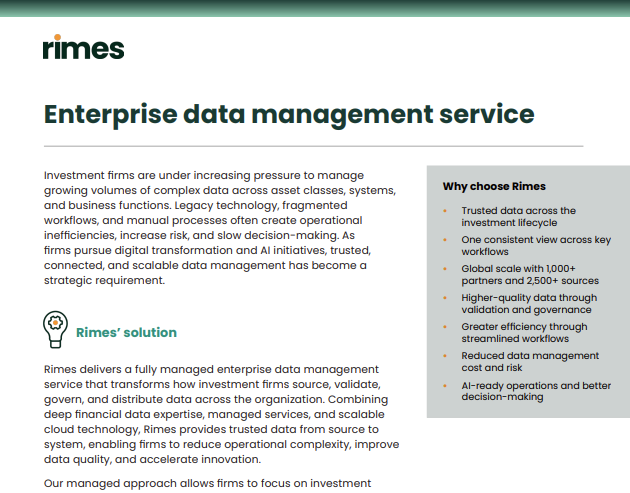Image resolution: width=630 pixels, height=493 pixels.
Task: Click the orange bullet beside 'Higher-quality data through'
Action: pos(445,298)
